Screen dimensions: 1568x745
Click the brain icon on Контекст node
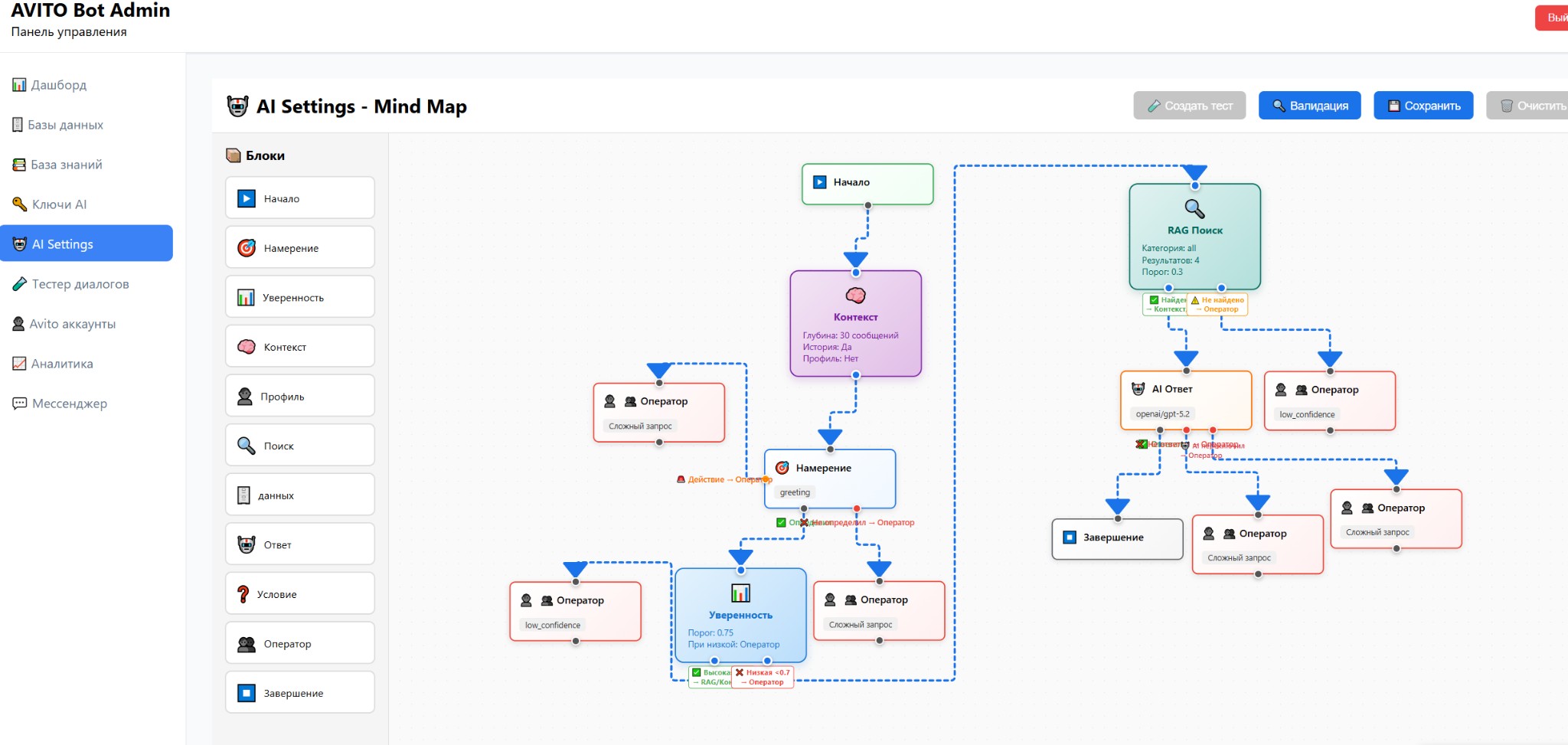(855, 296)
